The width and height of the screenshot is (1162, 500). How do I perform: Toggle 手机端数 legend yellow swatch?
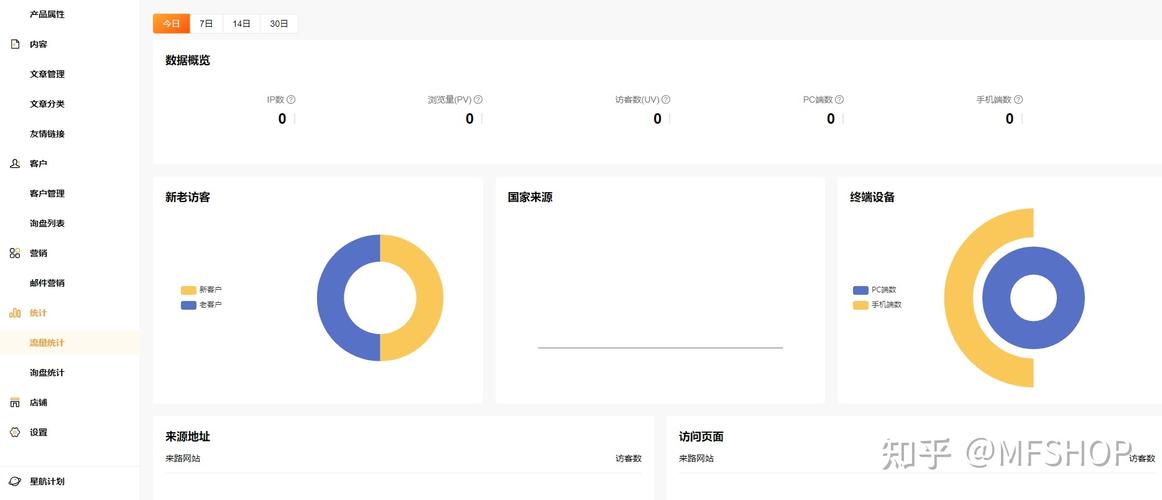860,305
